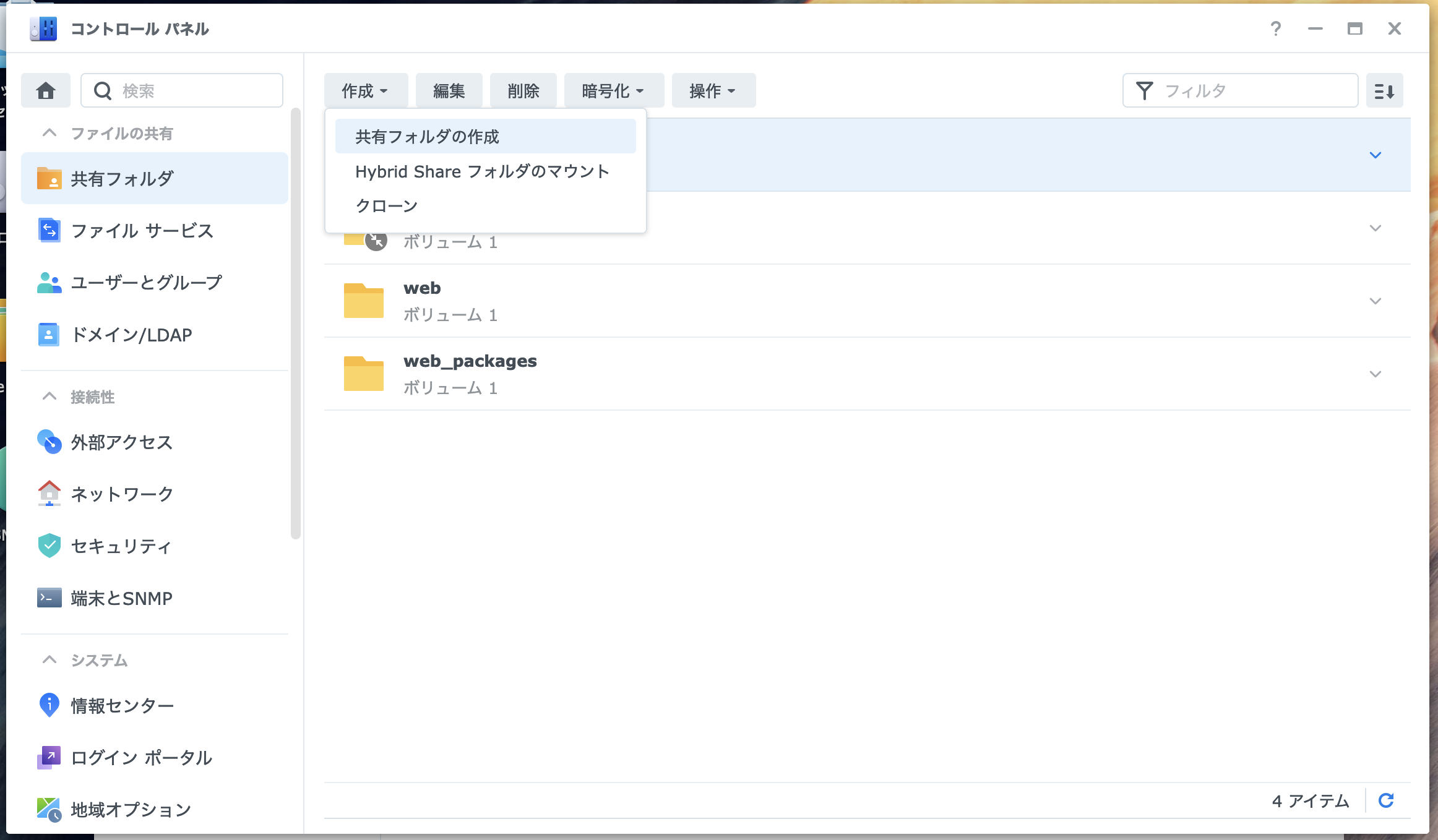Open the 暗号化 dropdown
The image size is (1438, 840).
(x=612, y=90)
